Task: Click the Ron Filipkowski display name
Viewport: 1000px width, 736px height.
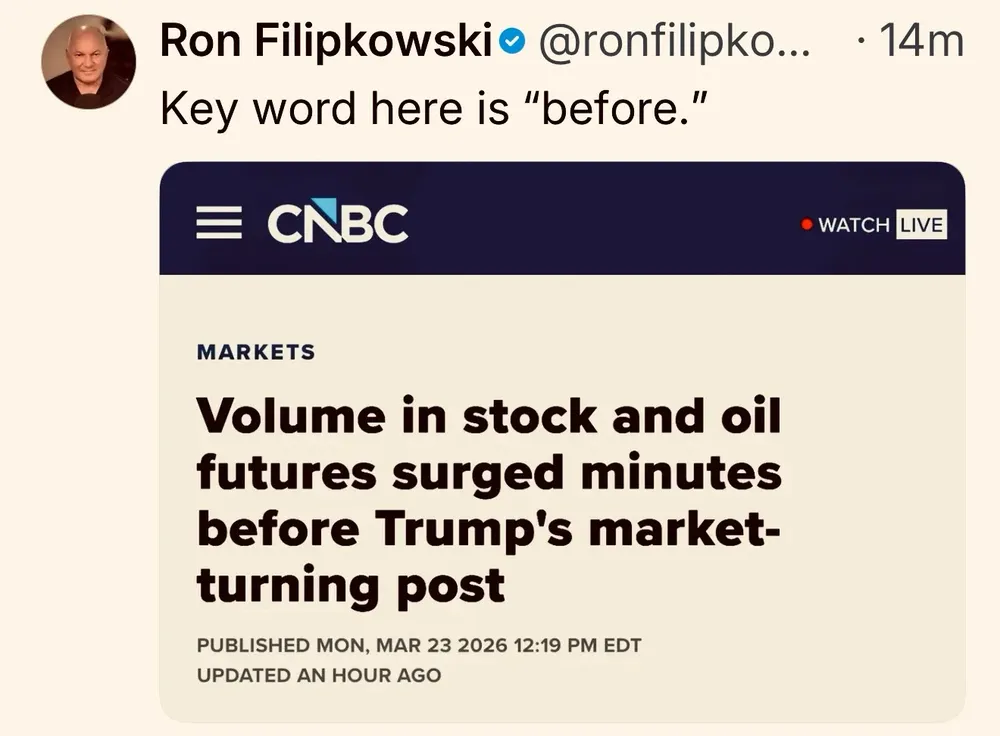Action: (x=328, y=42)
